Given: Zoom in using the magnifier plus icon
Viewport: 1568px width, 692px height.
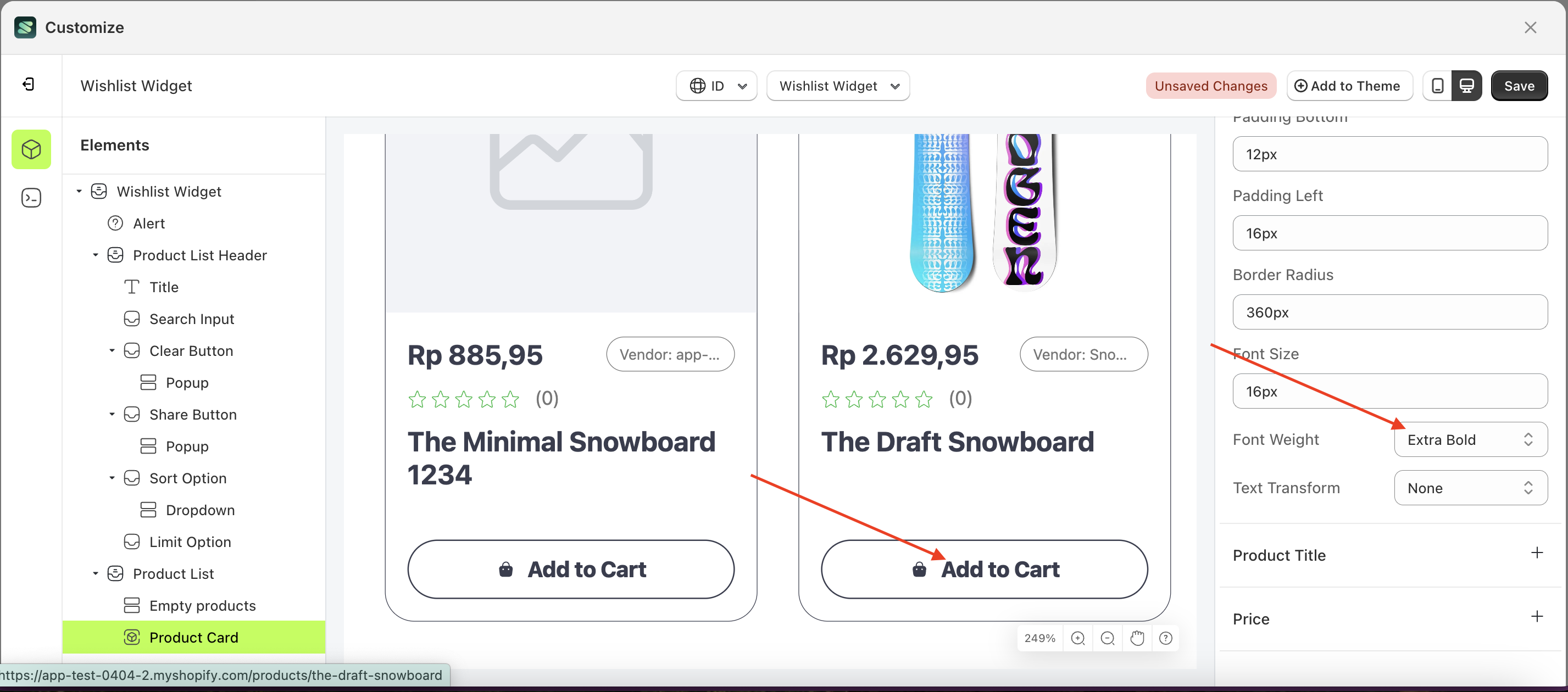Looking at the screenshot, I should coord(1078,638).
